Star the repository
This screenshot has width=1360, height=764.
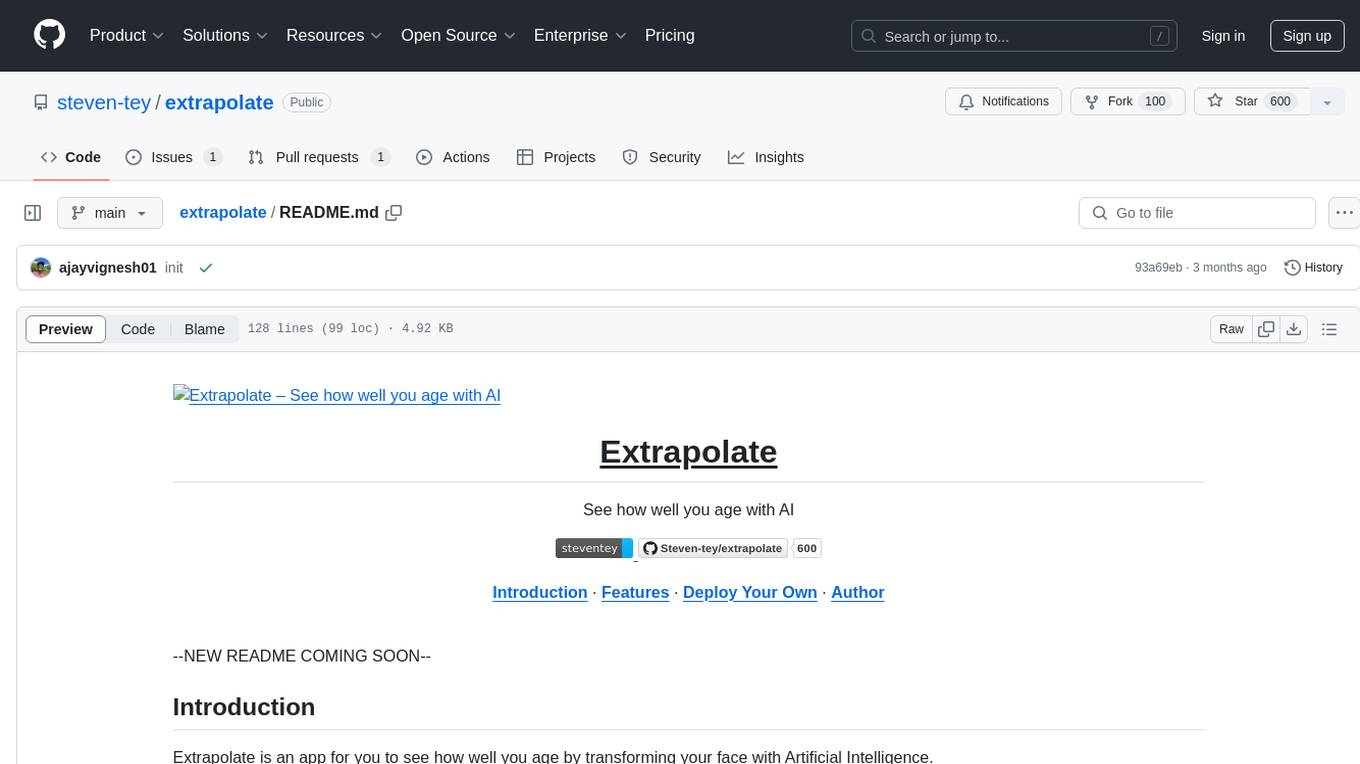tap(1252, 102)
